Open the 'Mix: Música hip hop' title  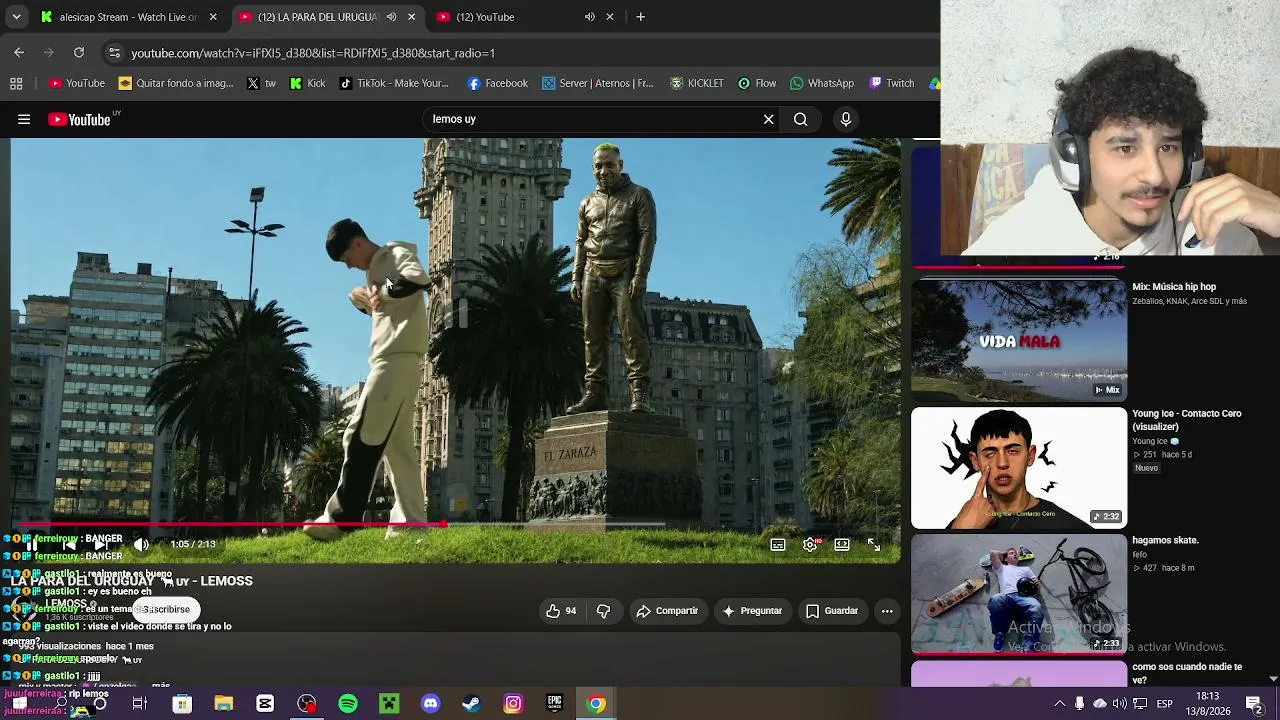(1174, 287)
